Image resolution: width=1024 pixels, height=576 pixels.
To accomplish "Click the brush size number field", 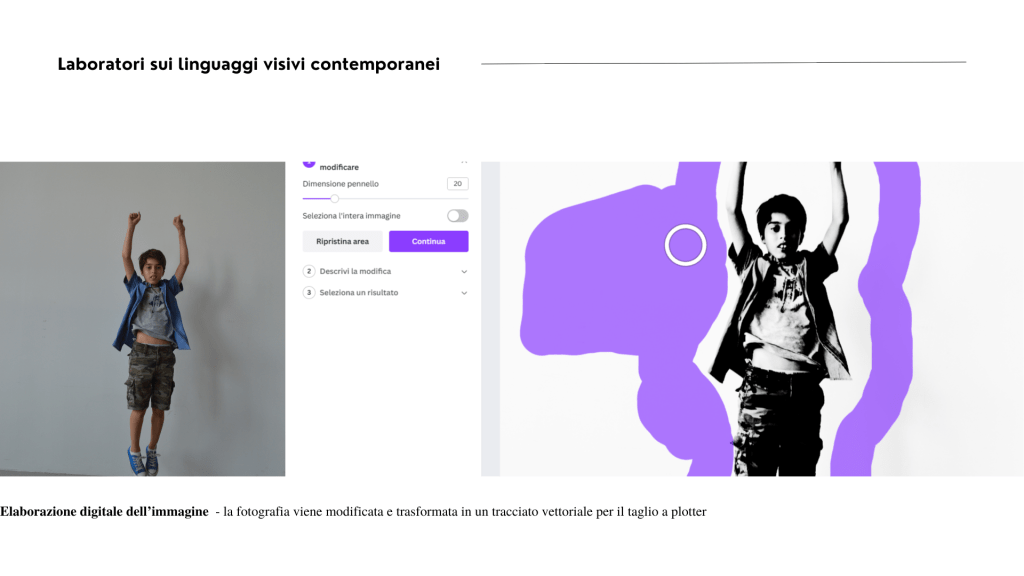I will pos(457,184).
